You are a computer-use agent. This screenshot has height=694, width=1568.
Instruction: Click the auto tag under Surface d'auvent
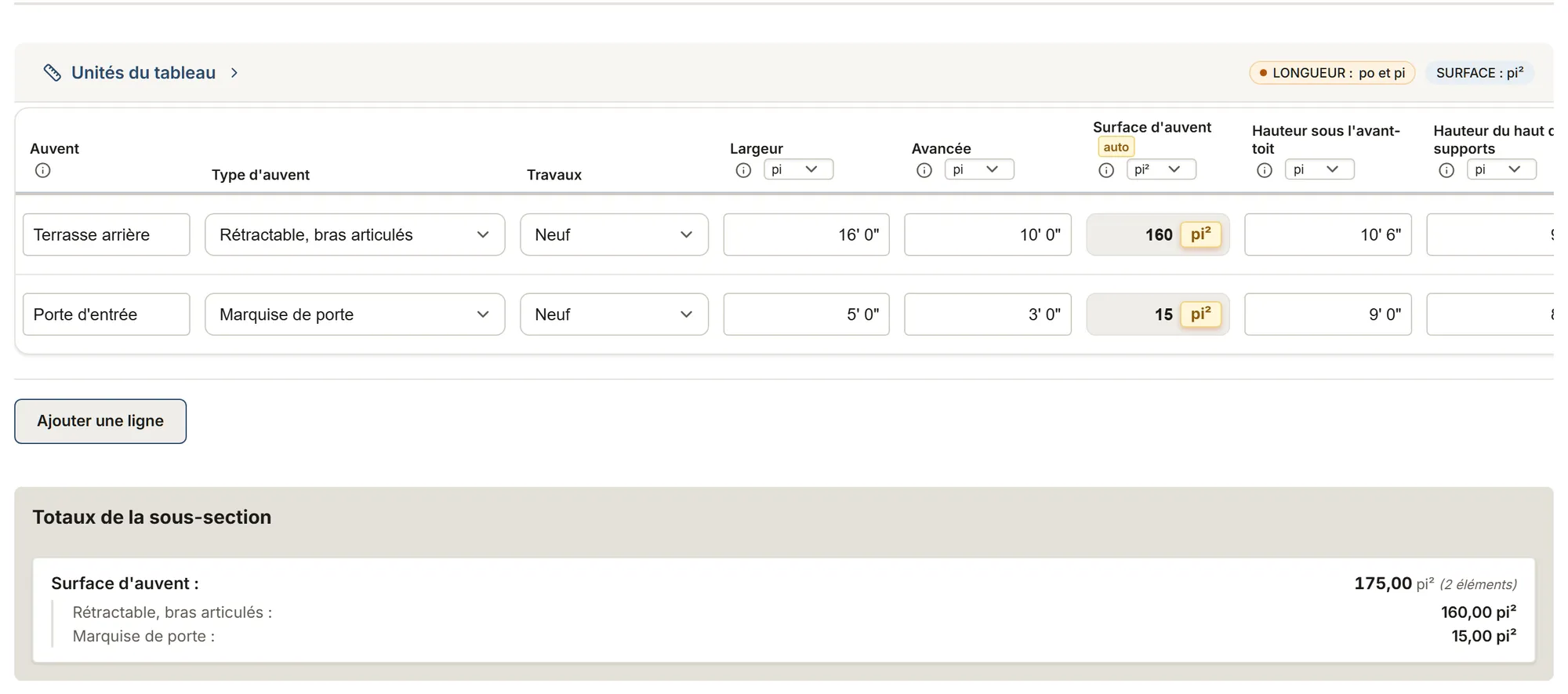[1116, 147]
